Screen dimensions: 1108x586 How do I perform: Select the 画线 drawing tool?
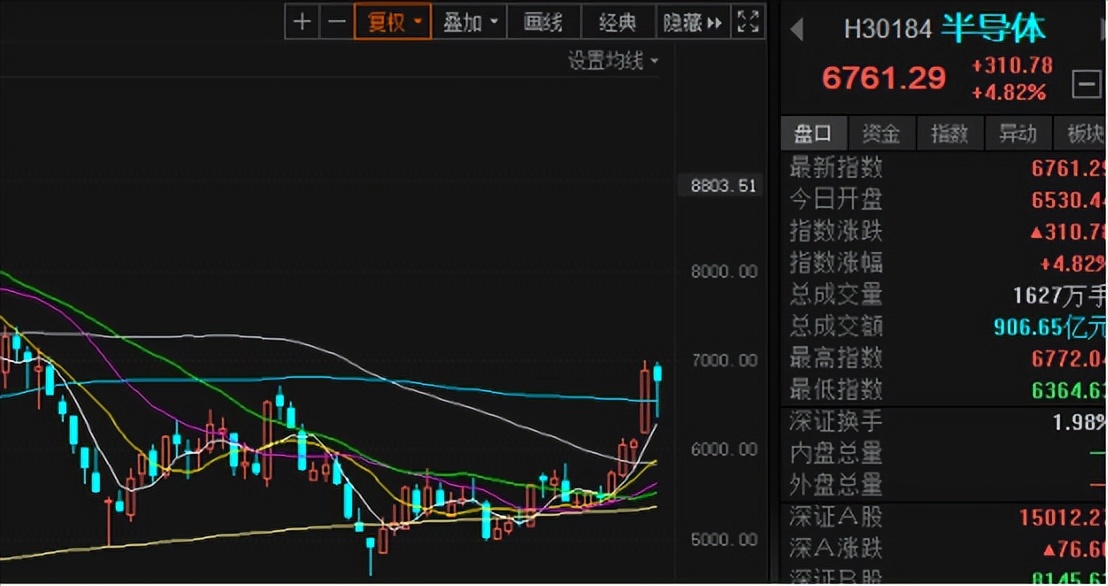[x=543, y=21]
